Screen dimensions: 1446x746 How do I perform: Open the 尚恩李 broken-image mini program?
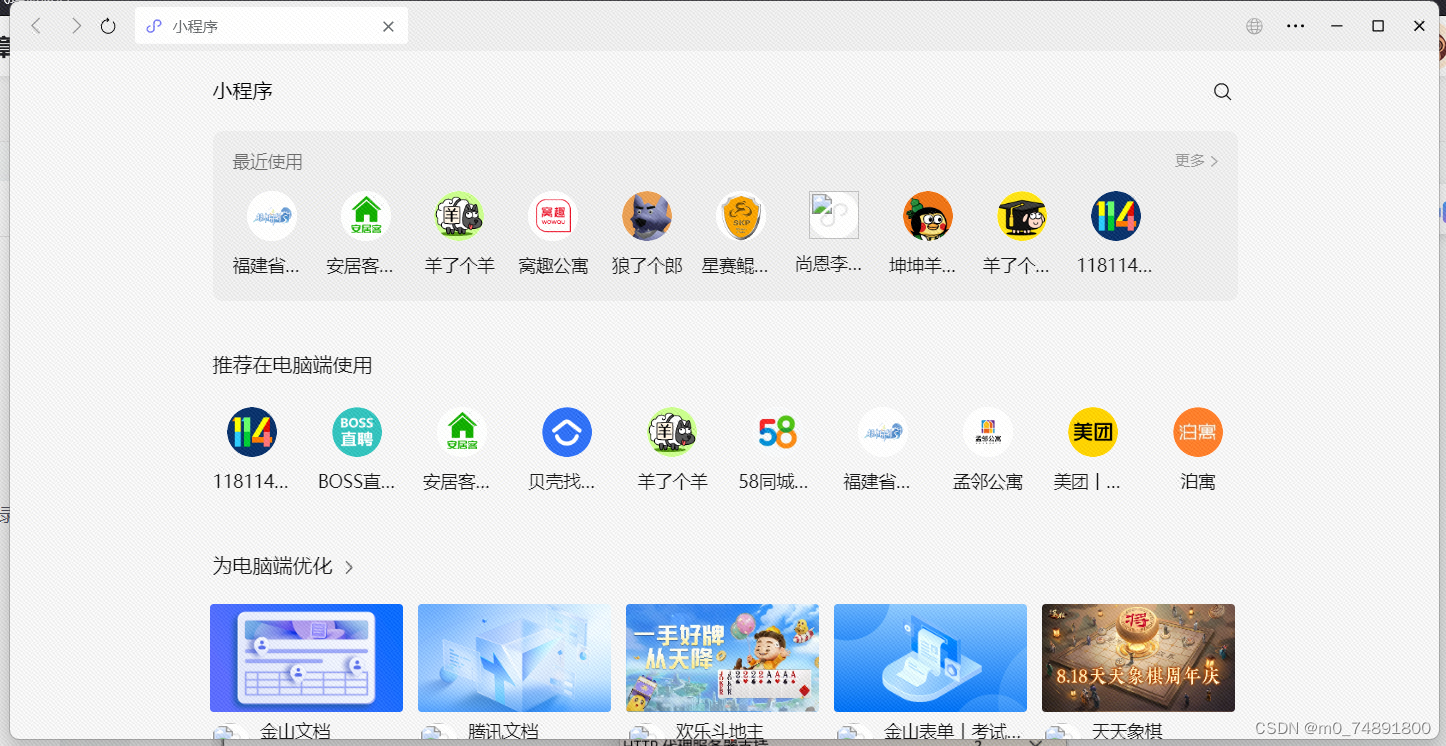834,215
